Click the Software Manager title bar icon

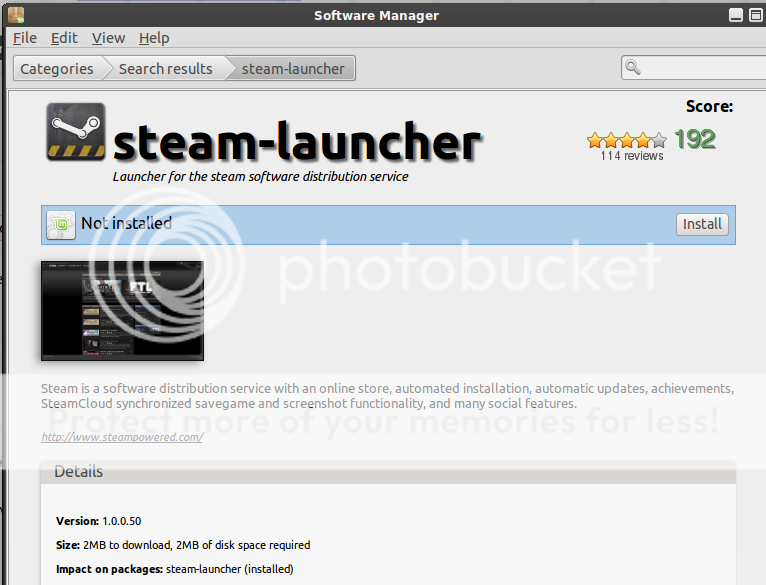coord(16,15)
